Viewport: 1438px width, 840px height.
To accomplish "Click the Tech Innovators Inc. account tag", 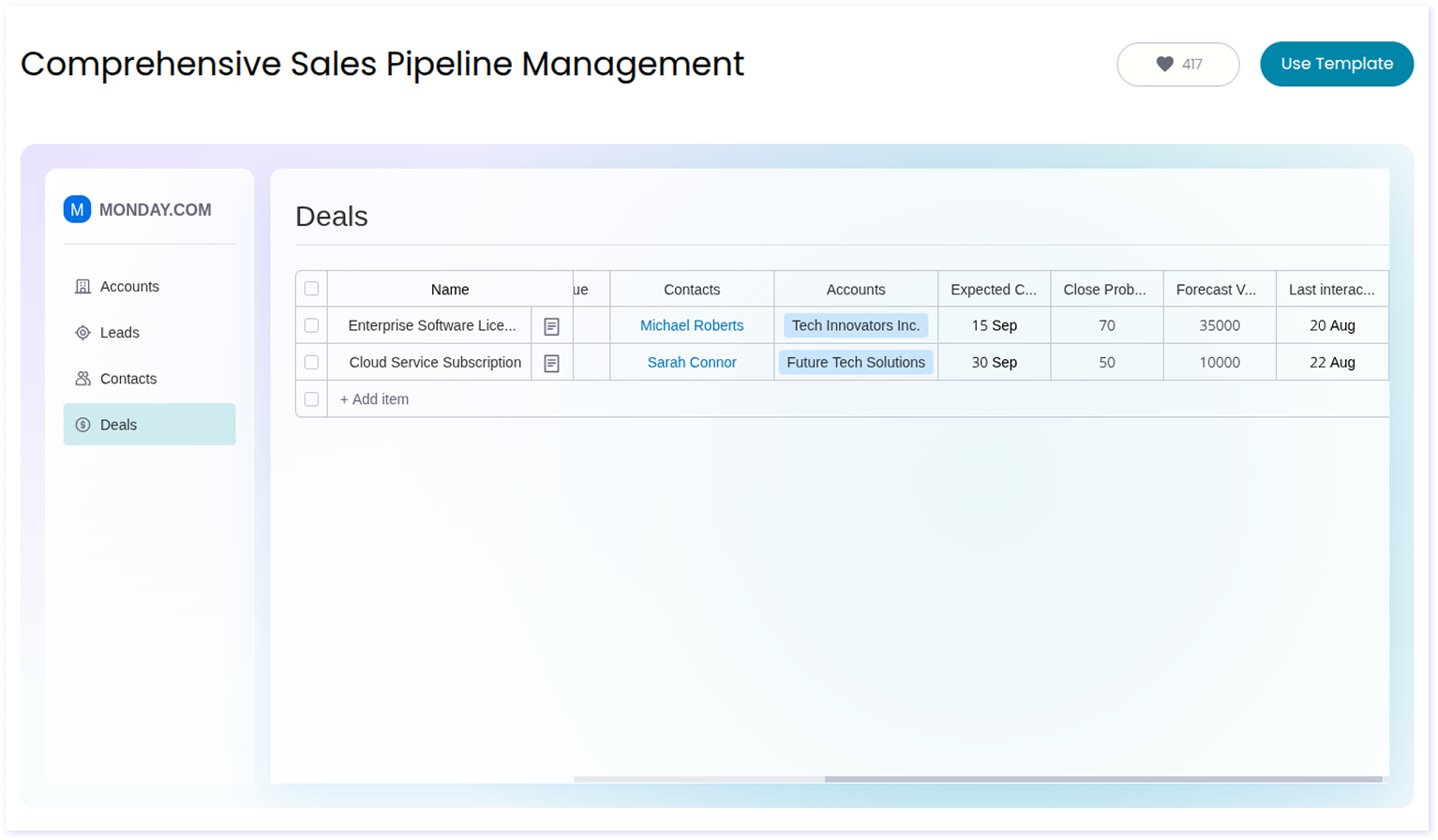I will coord(856,325).
